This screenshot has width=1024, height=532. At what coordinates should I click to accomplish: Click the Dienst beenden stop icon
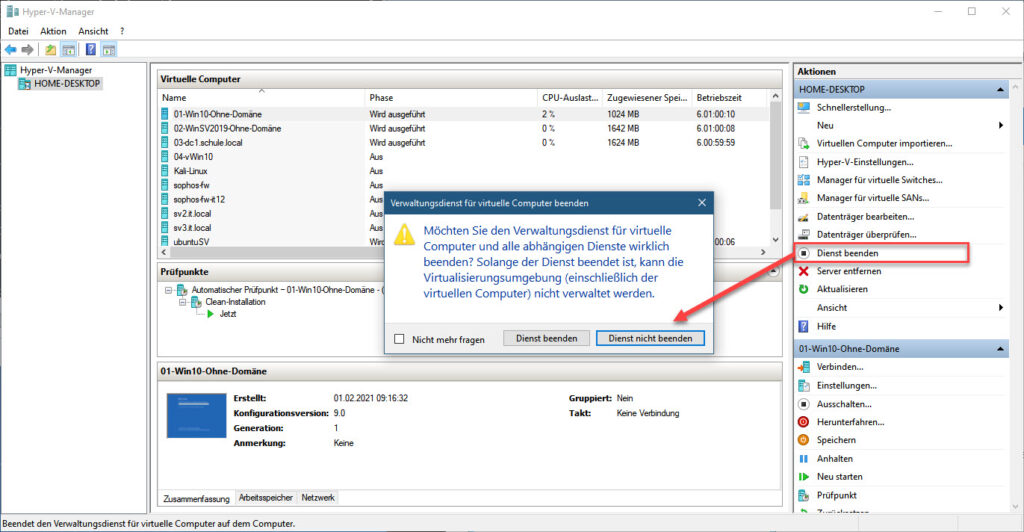804,253
